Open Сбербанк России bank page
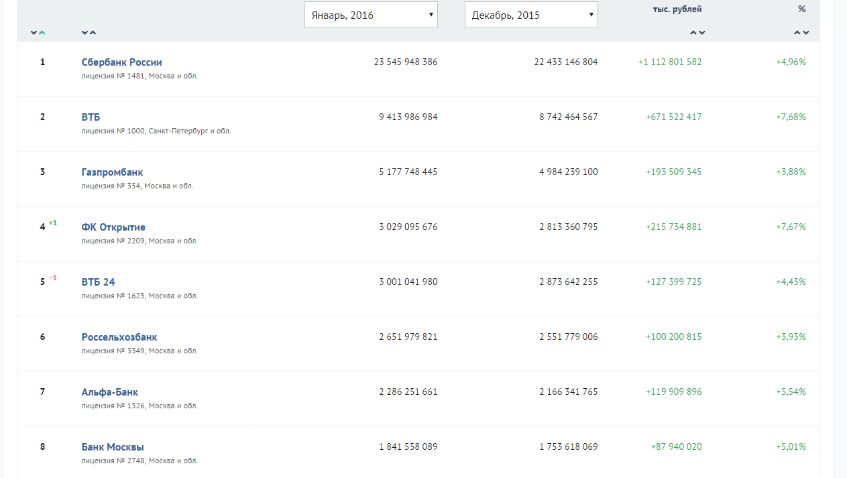This screenshot has width=847, height=478. [122, 62]
